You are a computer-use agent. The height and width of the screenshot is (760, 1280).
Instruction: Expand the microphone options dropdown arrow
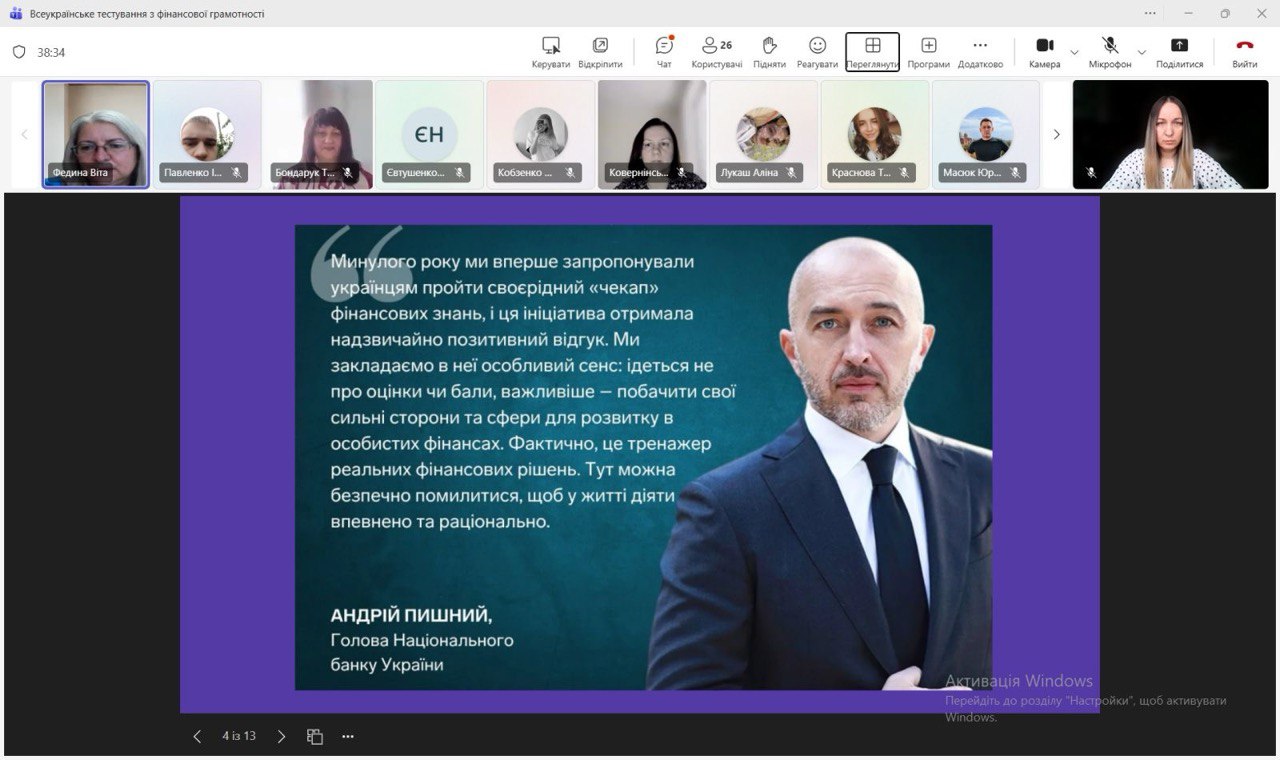click(x=1141, y=52)
